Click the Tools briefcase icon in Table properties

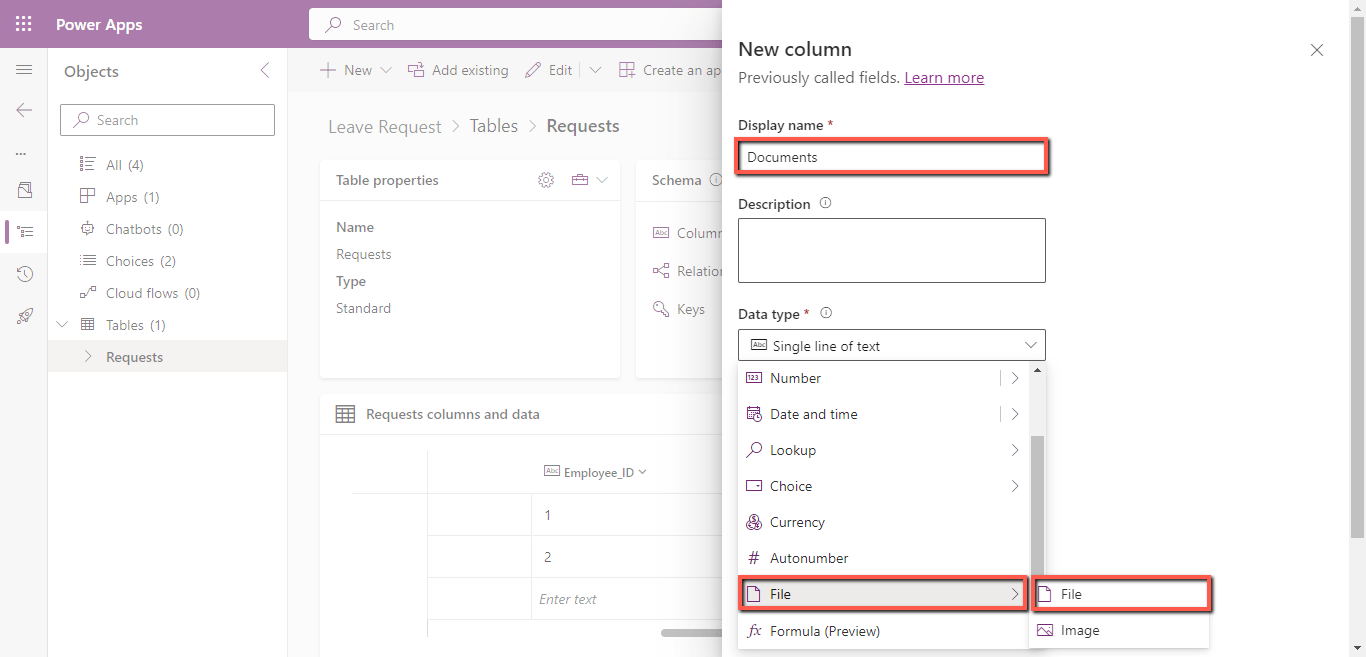click(x=580, y=180)
